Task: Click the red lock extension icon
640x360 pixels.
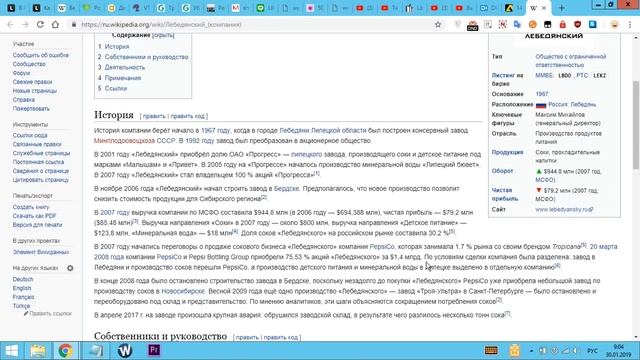Action: click(x=562, y=24)
